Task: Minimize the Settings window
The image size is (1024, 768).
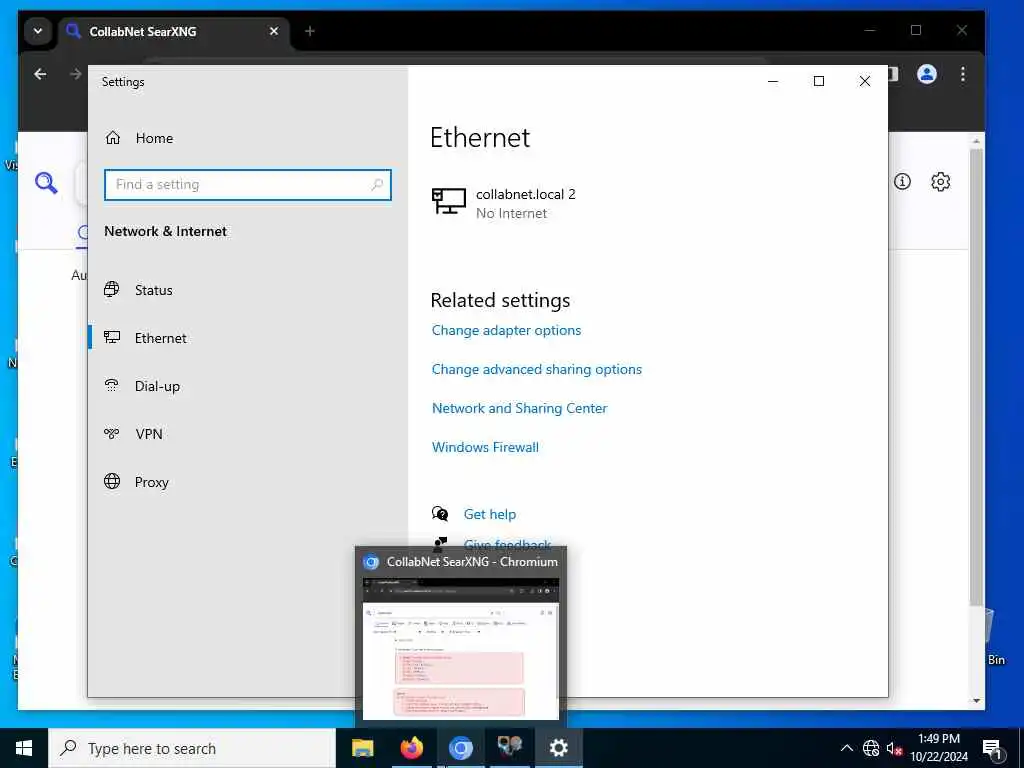Action: coord(773,81)
